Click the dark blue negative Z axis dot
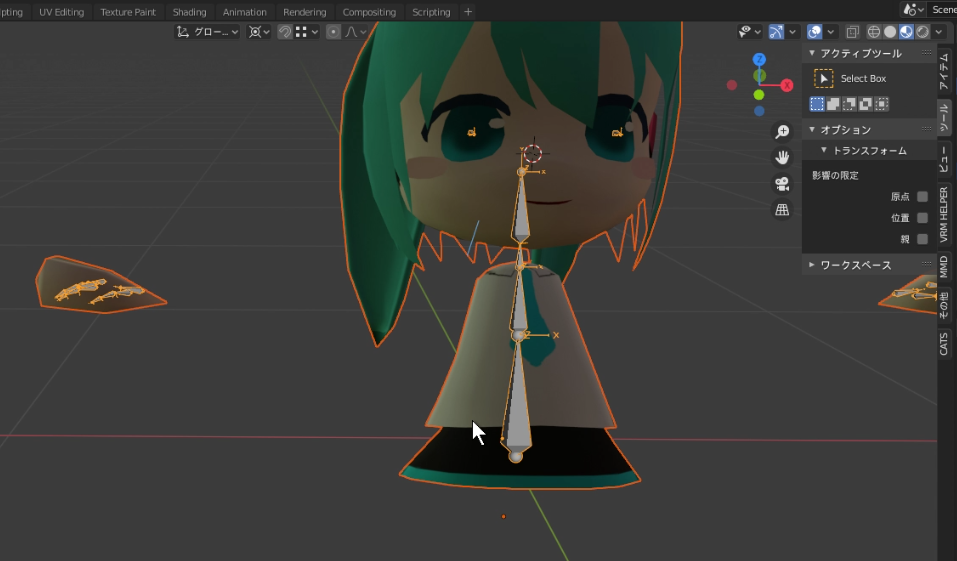The height and width of the screenshot is (561, 957). pyautogui.click(x=759, y=111)
